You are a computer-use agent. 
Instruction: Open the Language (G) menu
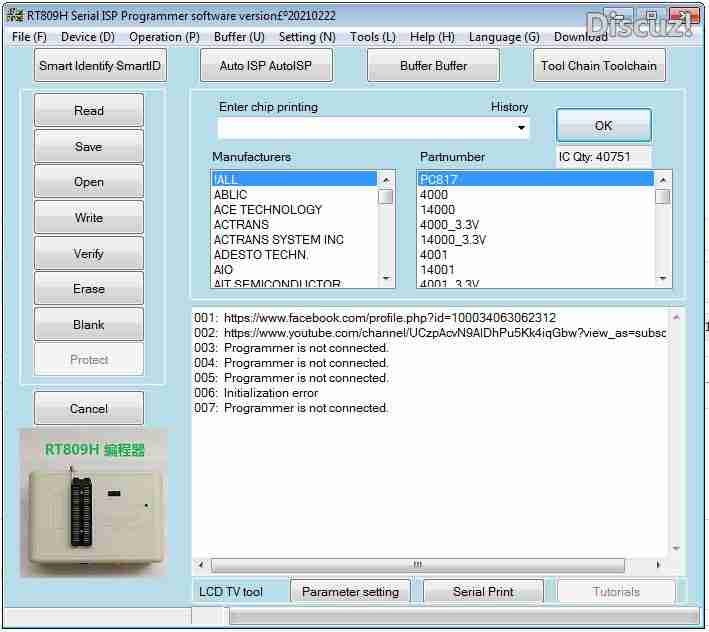(504, 37)
